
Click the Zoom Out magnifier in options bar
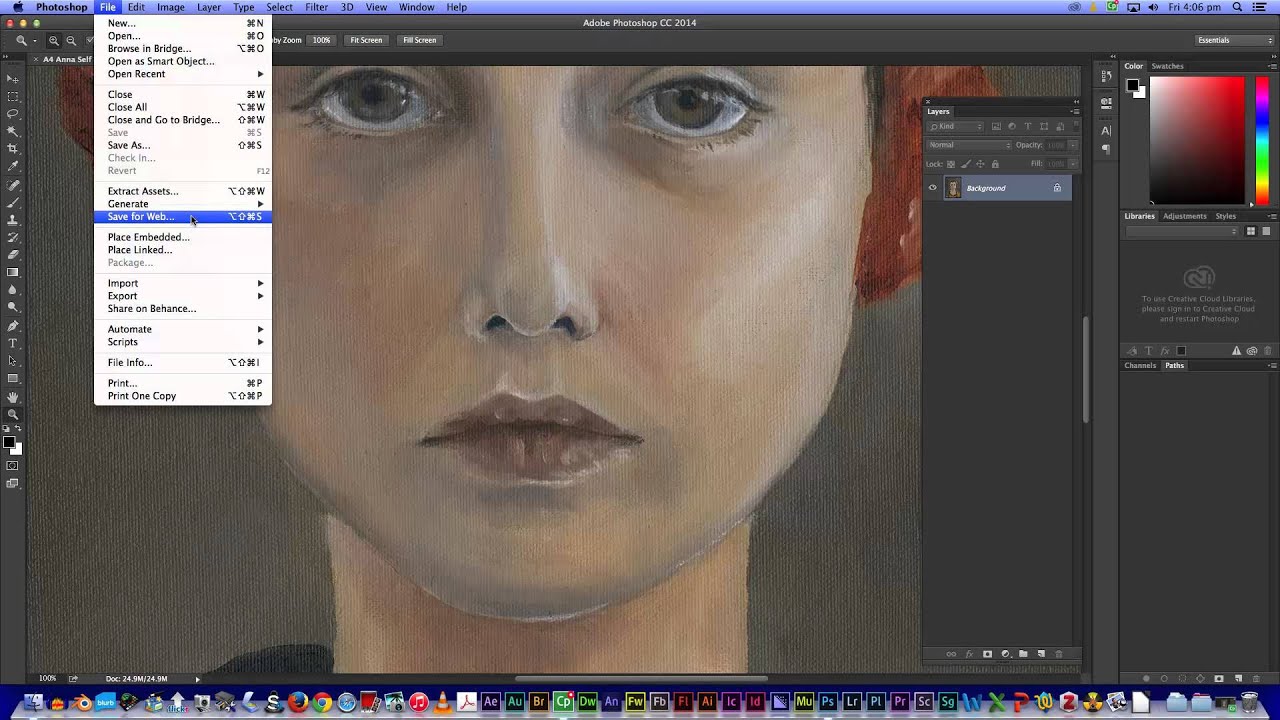pyautogui.click(x=71, y=40)
